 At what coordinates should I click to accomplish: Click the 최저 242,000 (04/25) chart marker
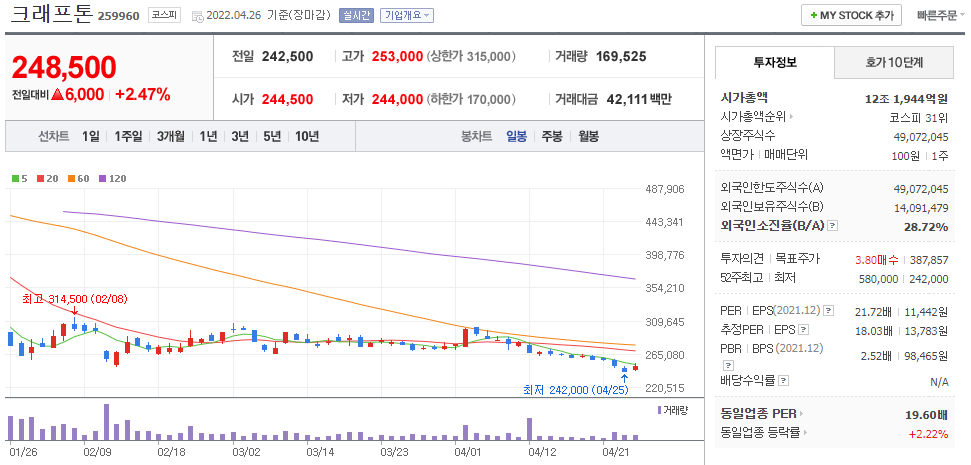click(576, 391)
